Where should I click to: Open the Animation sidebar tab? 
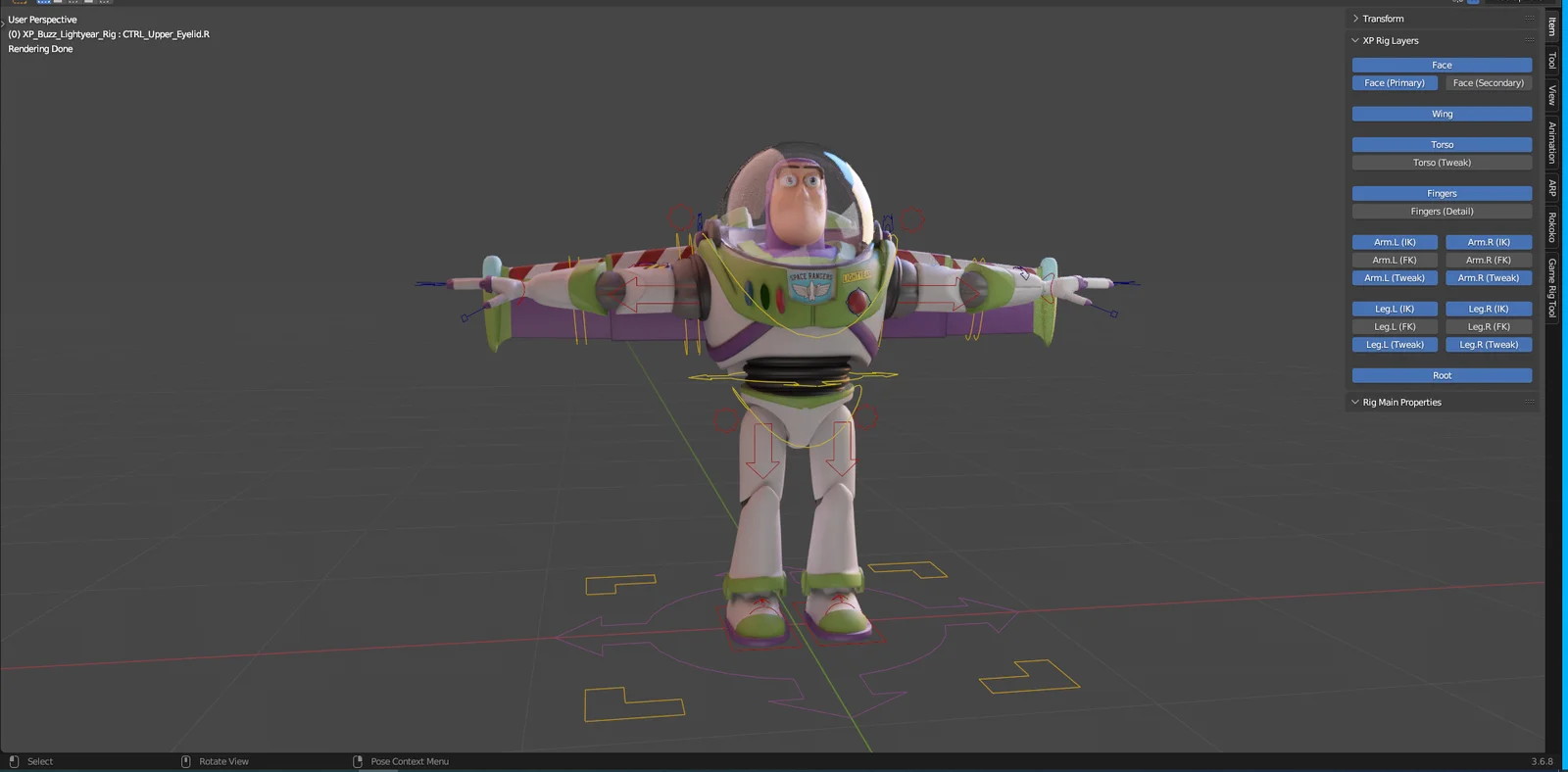[x=1552, y=142]
